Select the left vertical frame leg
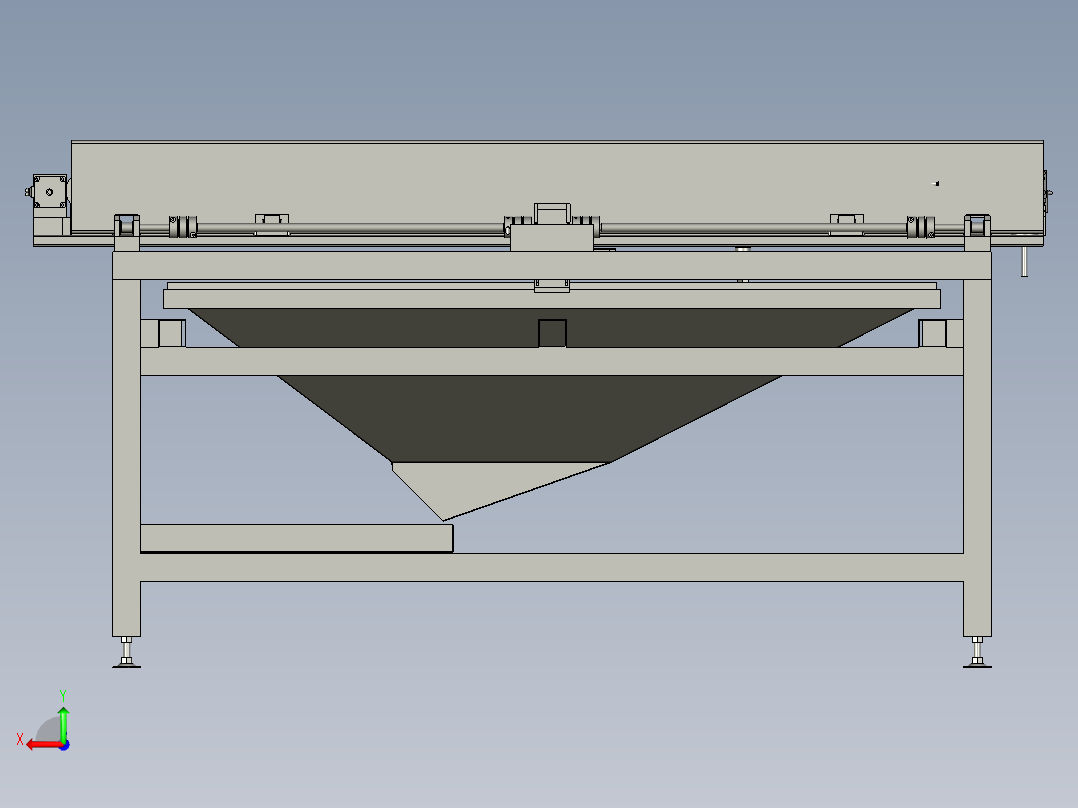The width and height of the screenshot is (1078, 808). click(x=126, y=457)
